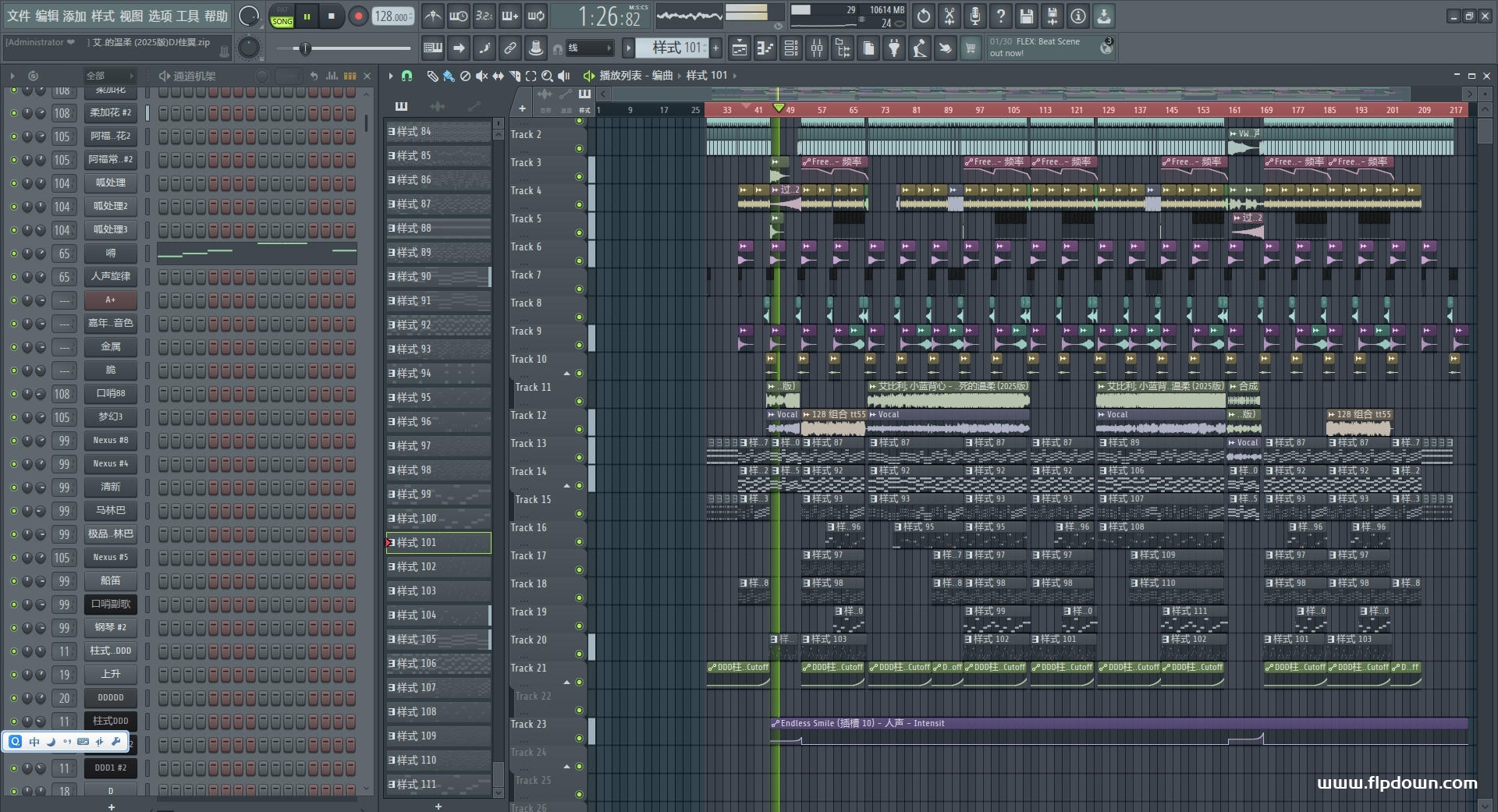
Task: Click the 人声旋律 channel button
Action: pyautogui.click(x=110, y=276)
